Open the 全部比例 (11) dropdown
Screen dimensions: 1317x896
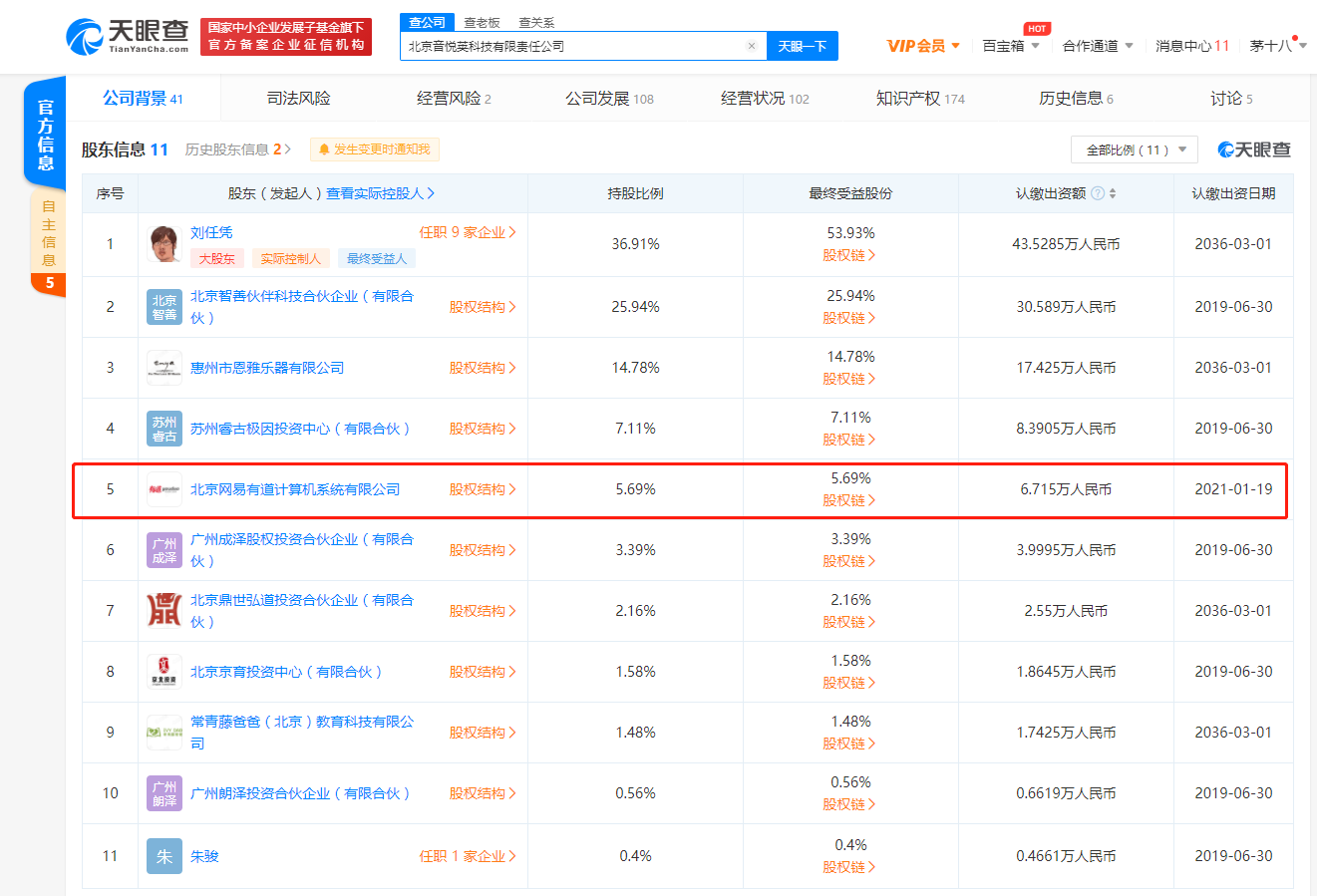click(1135, 149)
